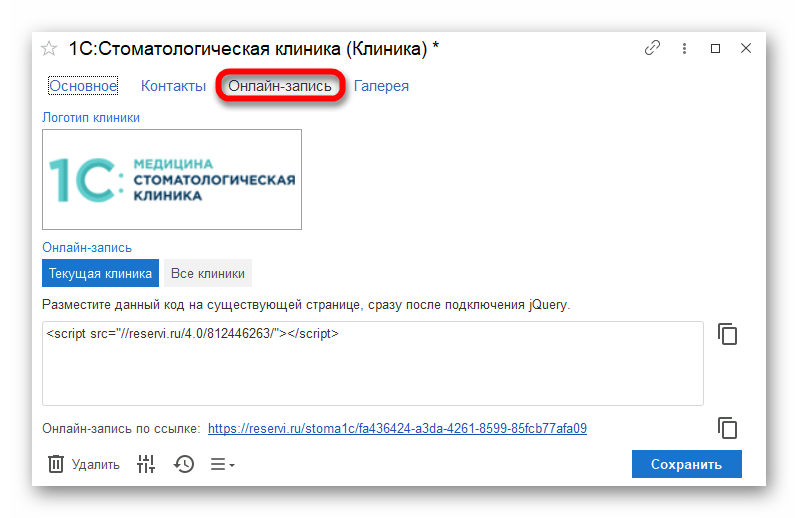
Task: Close the clinic form window
Action: click(746, 48)
